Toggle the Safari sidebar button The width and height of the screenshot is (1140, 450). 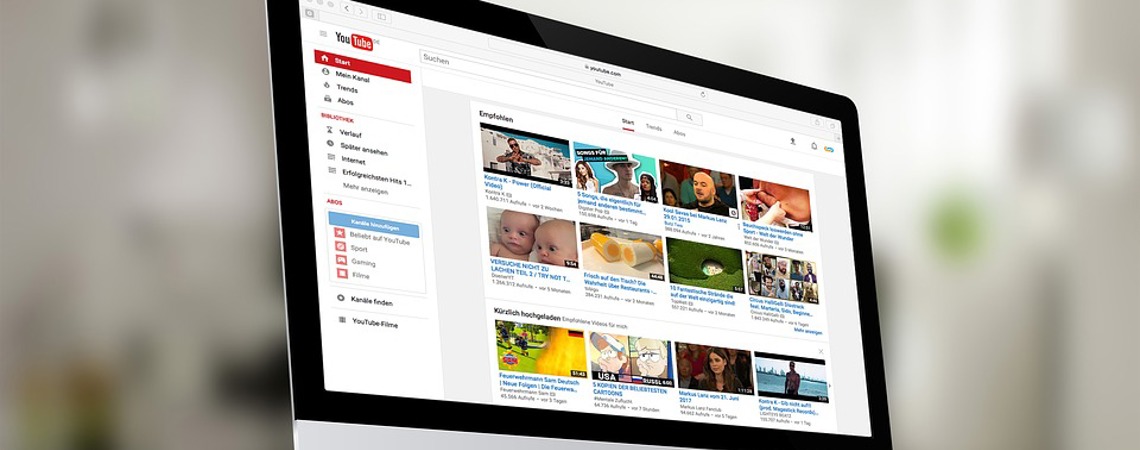[382, 15]
